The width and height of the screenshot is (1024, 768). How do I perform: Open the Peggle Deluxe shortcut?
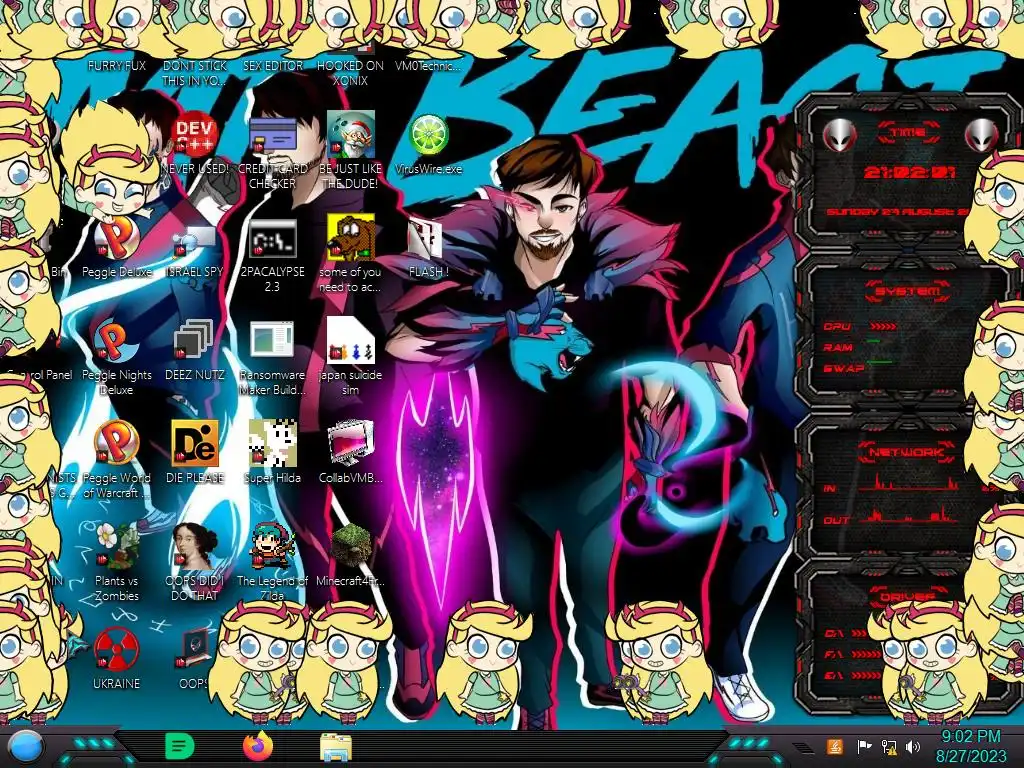pos(117,238)
